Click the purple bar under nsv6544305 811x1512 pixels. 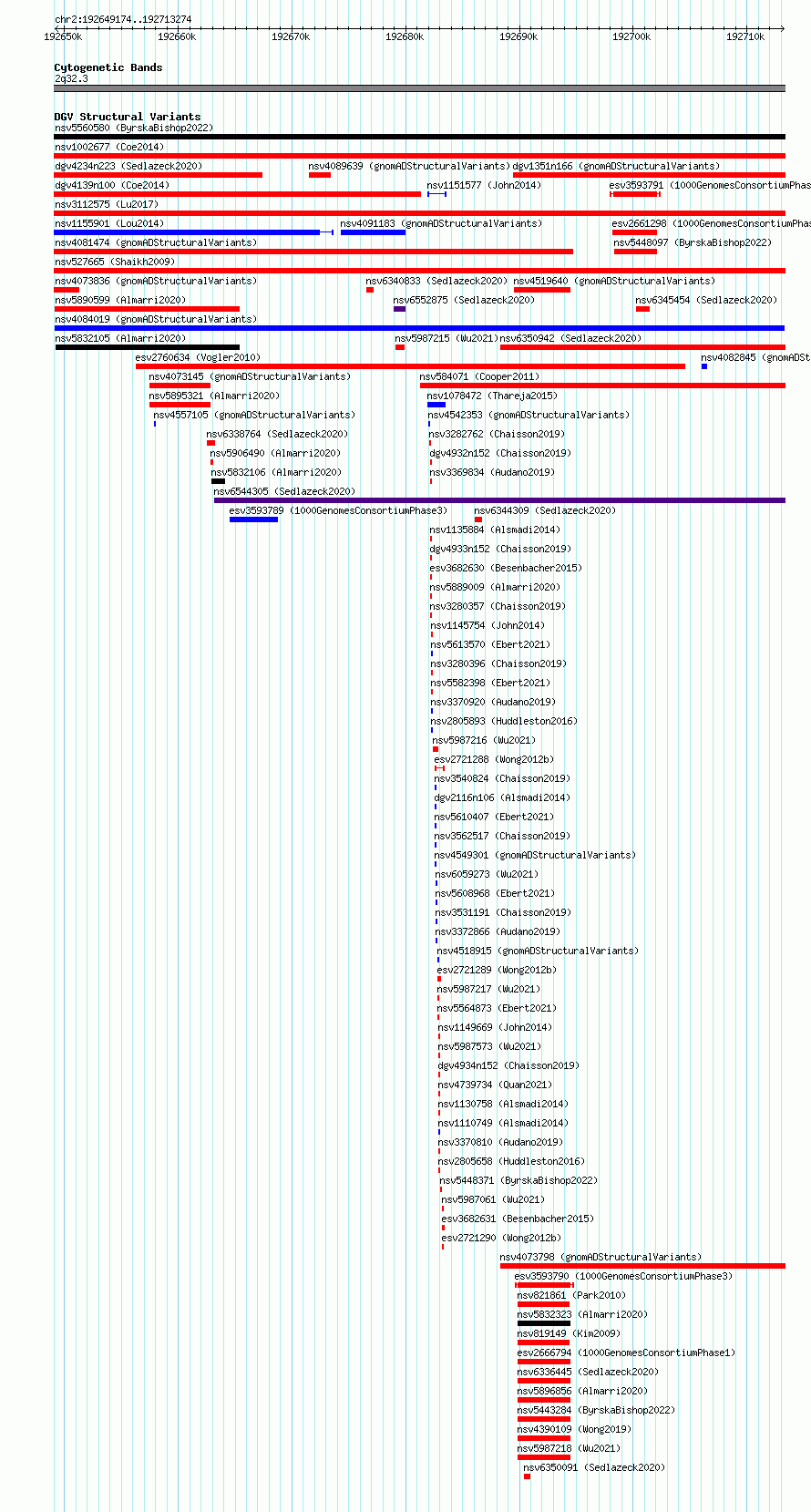pos(499,500)
